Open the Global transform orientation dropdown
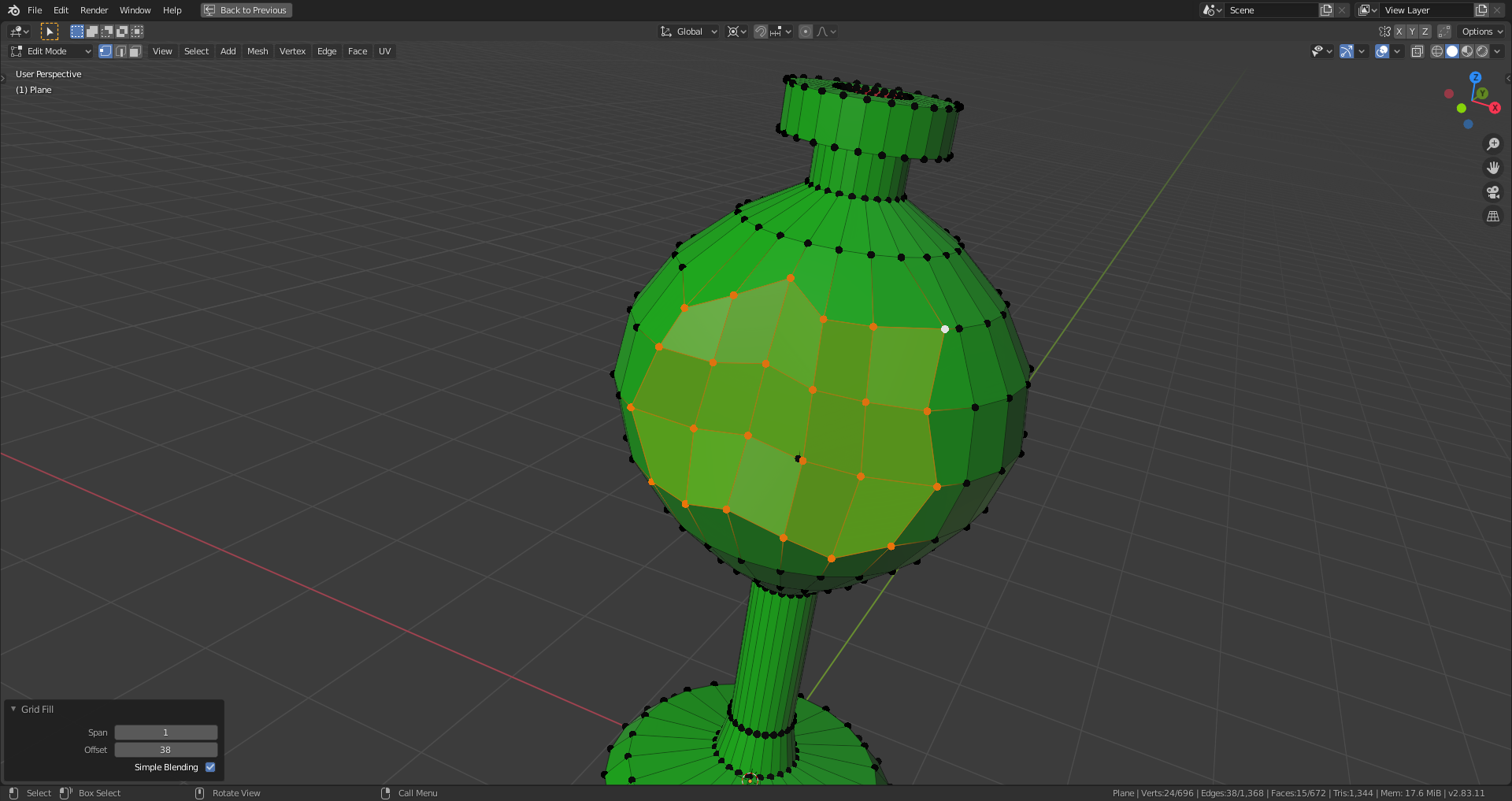Screen dimensions: 1512x801 tap(689, 32)
